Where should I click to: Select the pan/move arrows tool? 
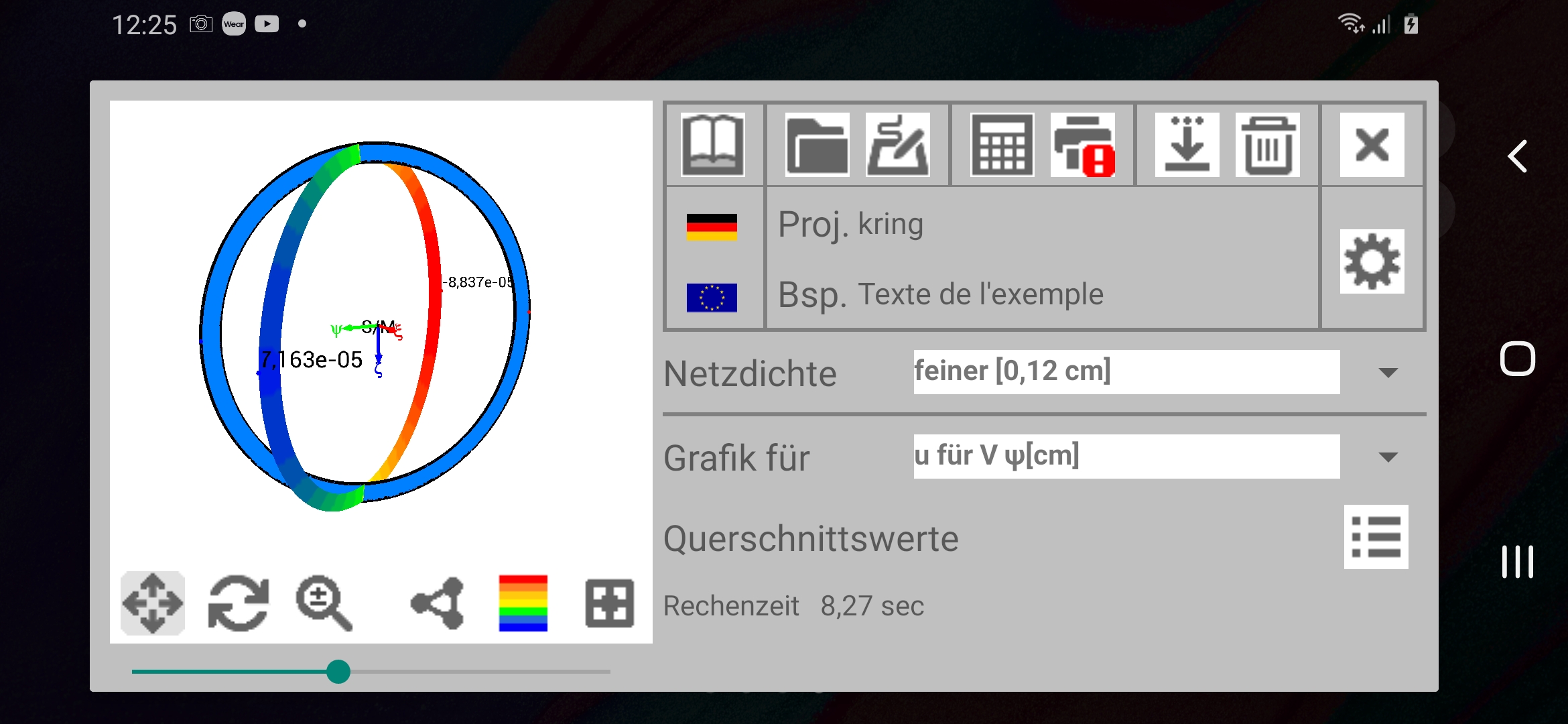tap(153, 603)
